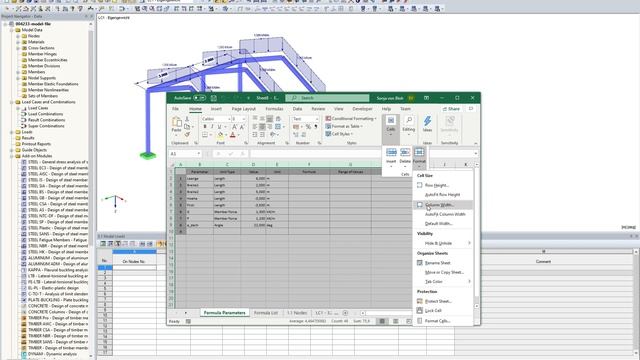Toggle bold formatting in Excel
This screenshot has height=360, width=640.
point(205,127)
